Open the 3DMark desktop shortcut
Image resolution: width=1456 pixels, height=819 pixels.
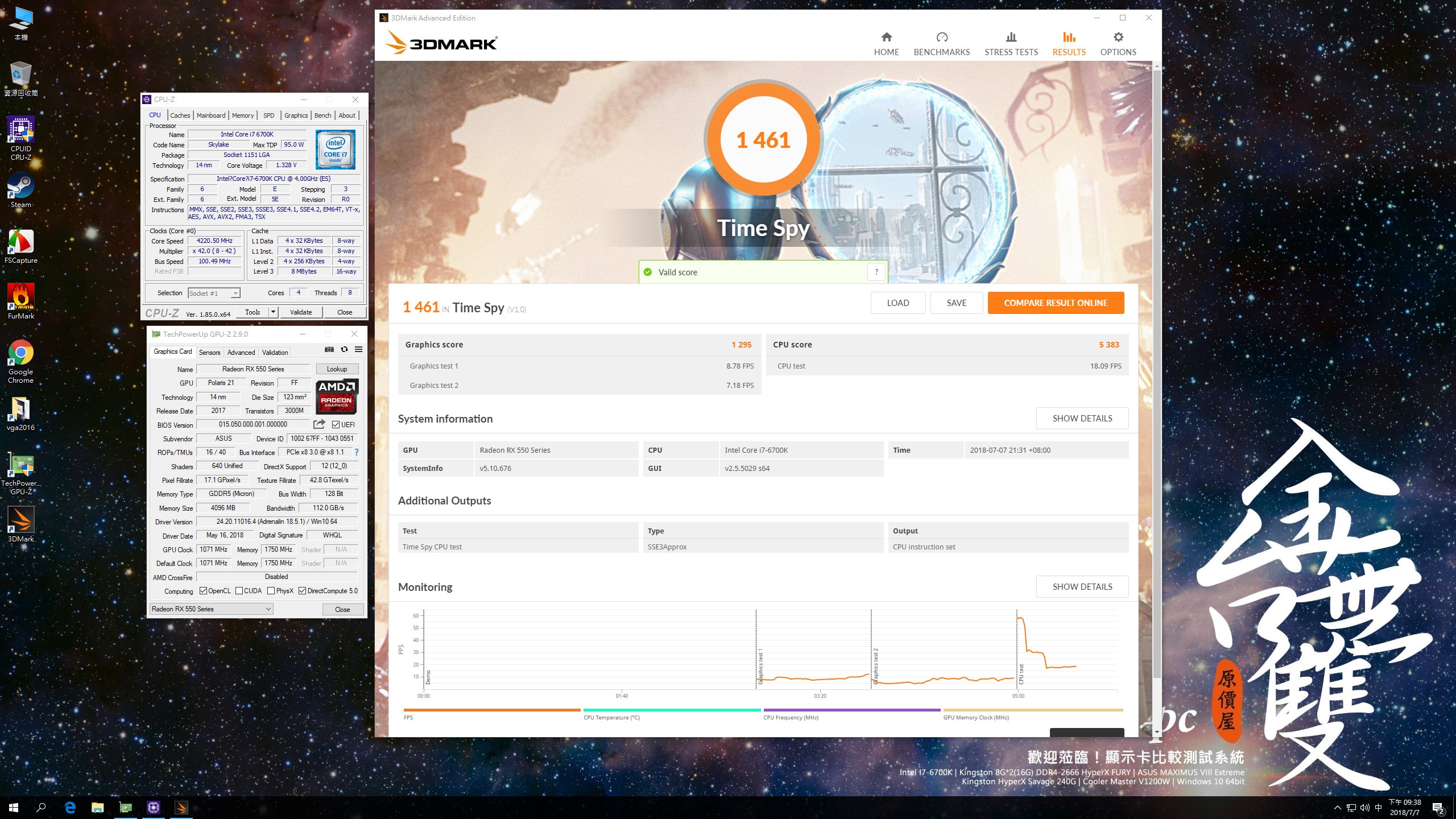[x=21, y=524]
